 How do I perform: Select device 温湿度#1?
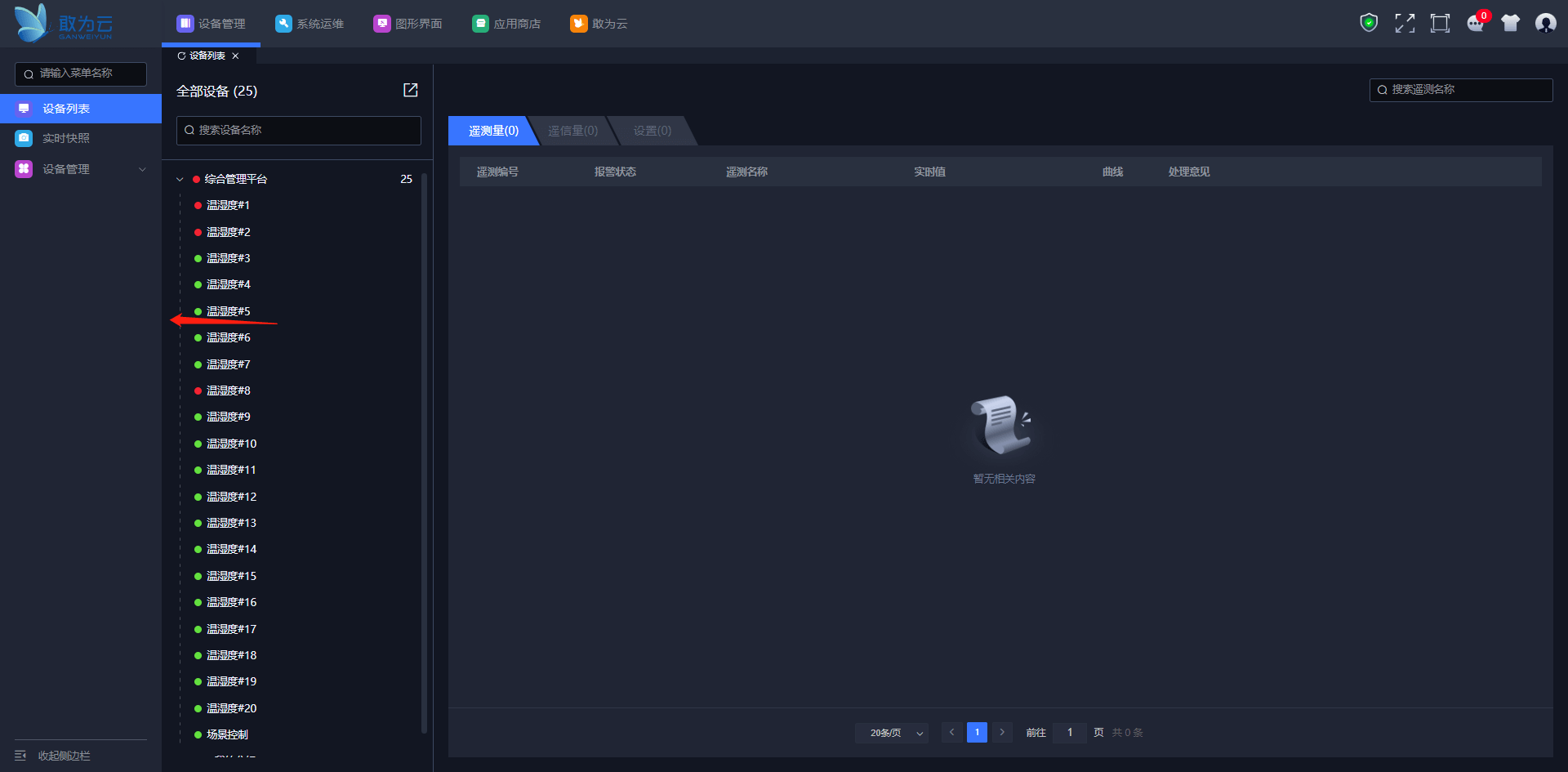[x=228, y=205]
